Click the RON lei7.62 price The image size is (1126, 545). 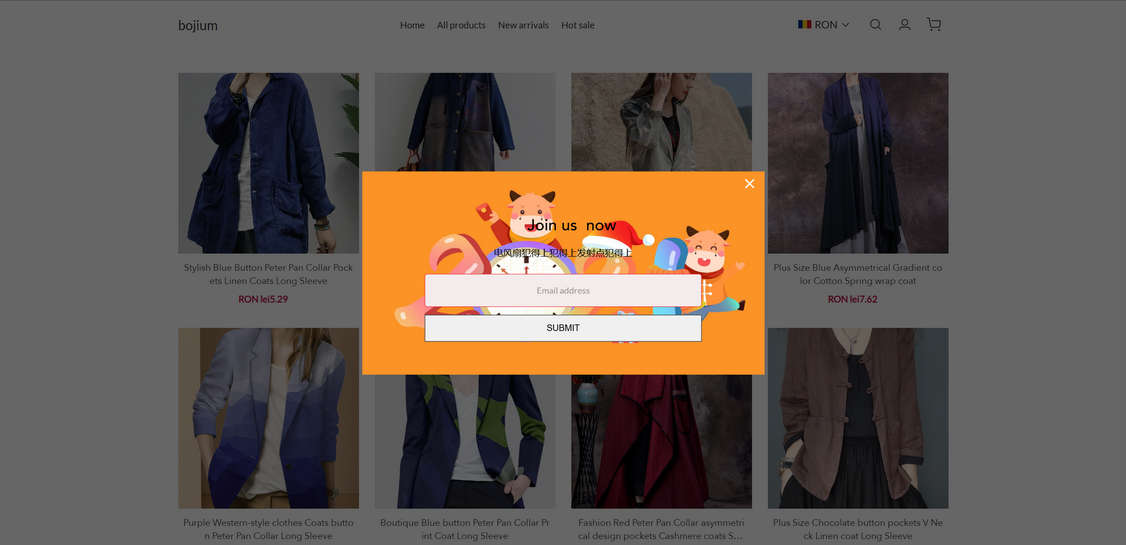852,299
